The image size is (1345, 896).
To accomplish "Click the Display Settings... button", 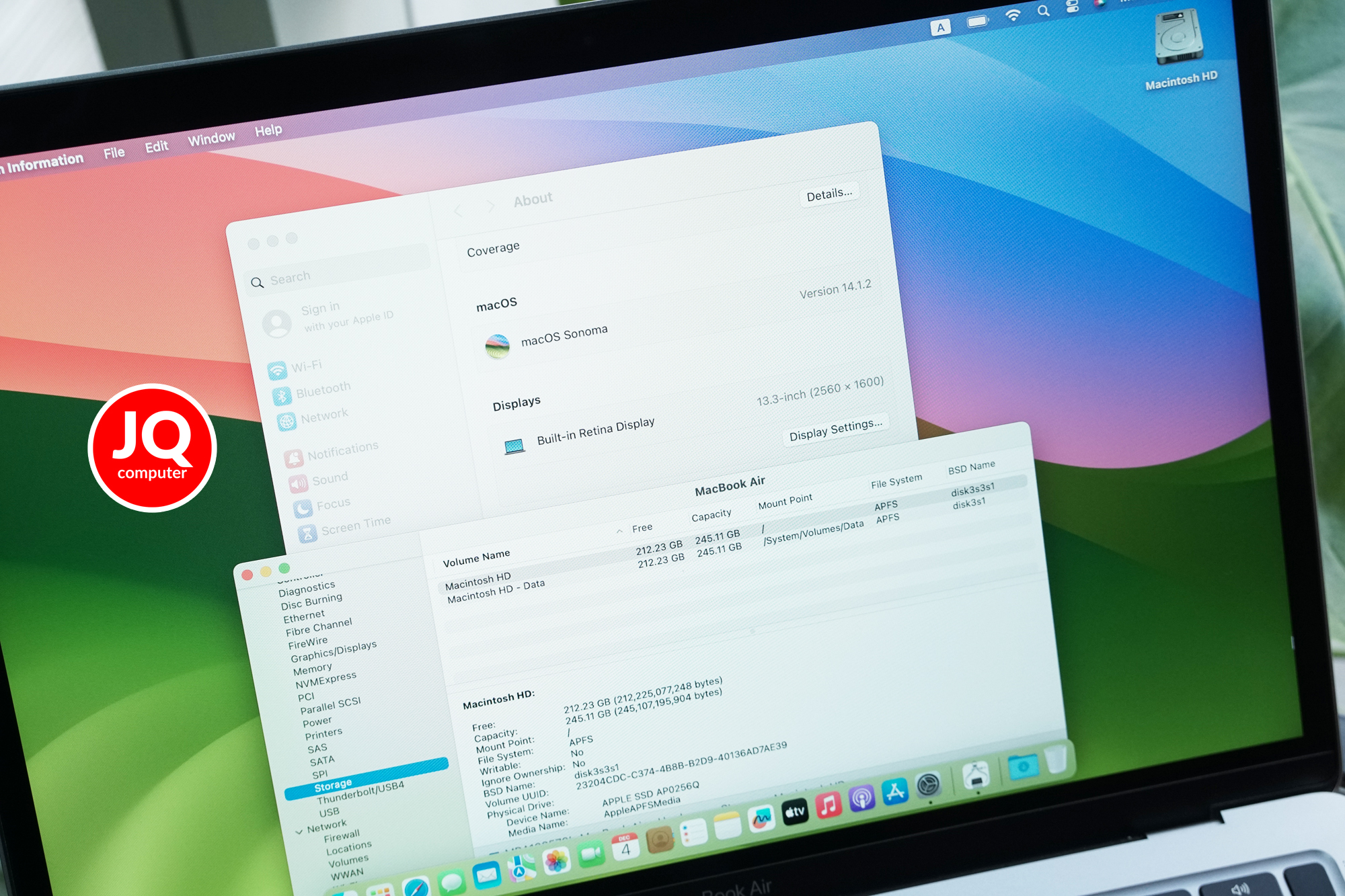I will [835, 430].
